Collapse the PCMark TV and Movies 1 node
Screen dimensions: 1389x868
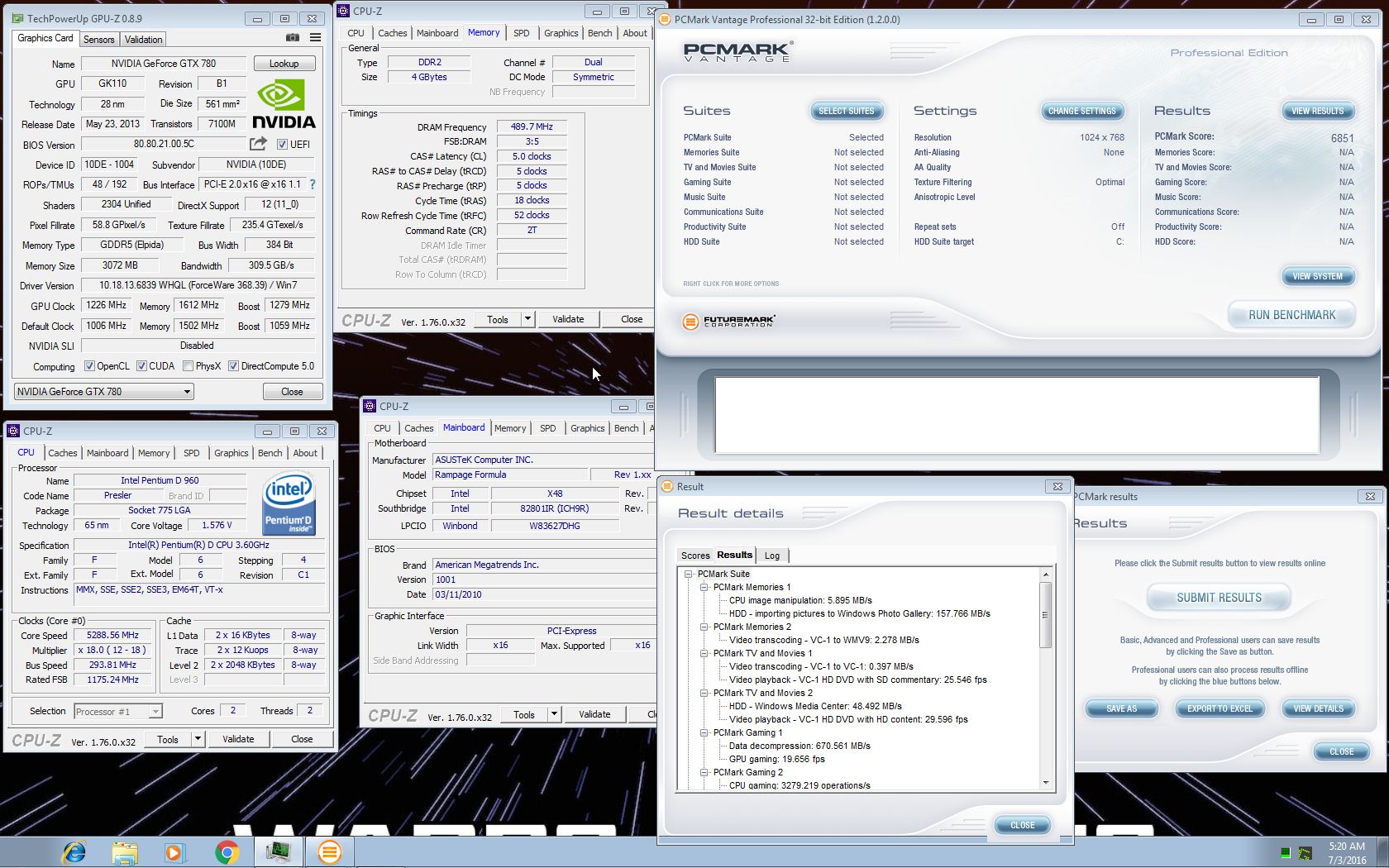[x=704, y=653]
